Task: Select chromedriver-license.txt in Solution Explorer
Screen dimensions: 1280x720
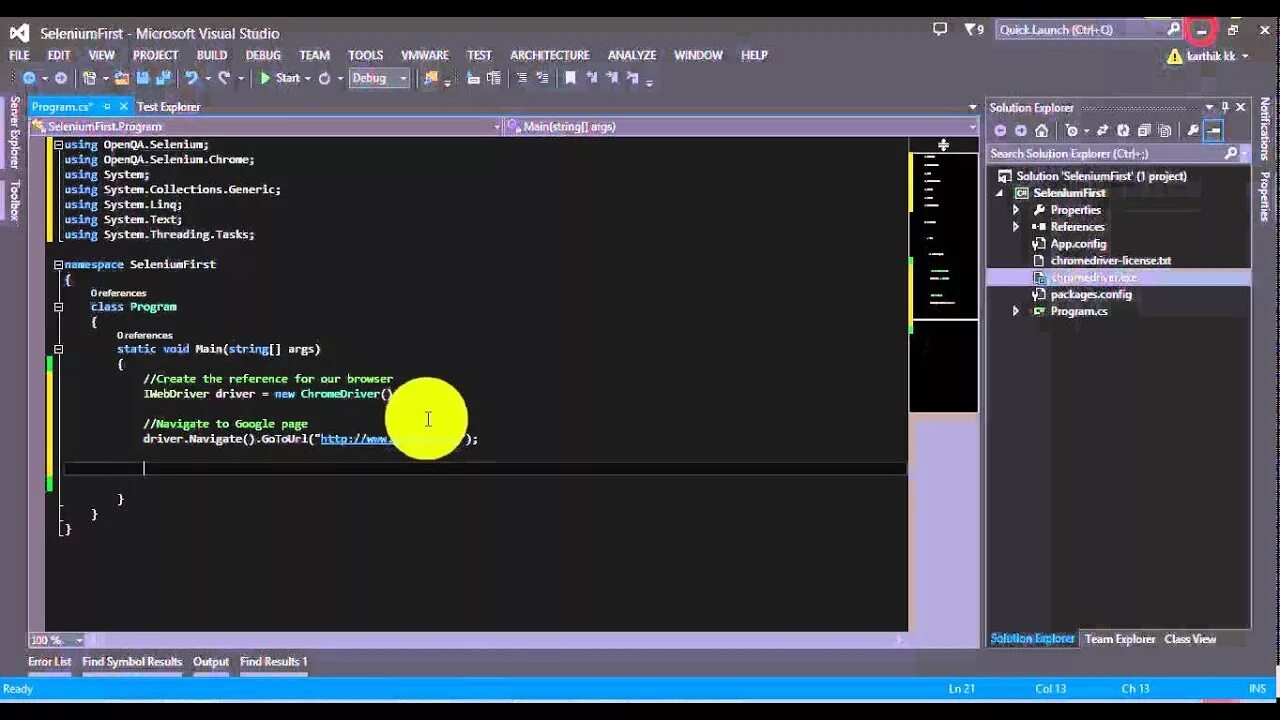Action: pyautogui.click(x=1110, y=260)
